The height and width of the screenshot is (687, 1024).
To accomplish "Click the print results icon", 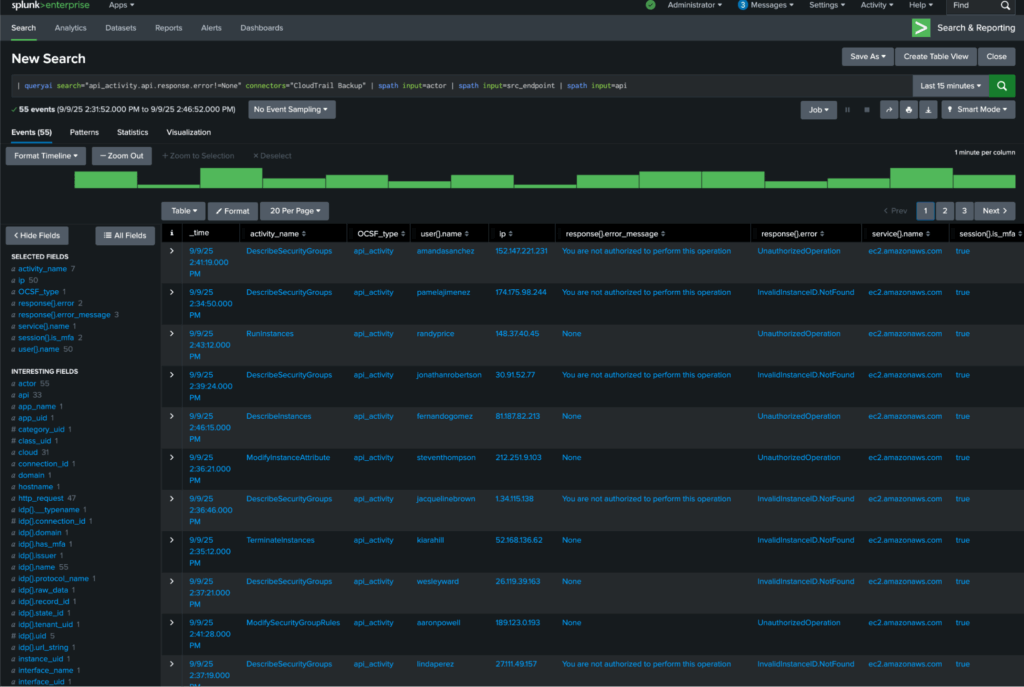I will coord(908,110).
